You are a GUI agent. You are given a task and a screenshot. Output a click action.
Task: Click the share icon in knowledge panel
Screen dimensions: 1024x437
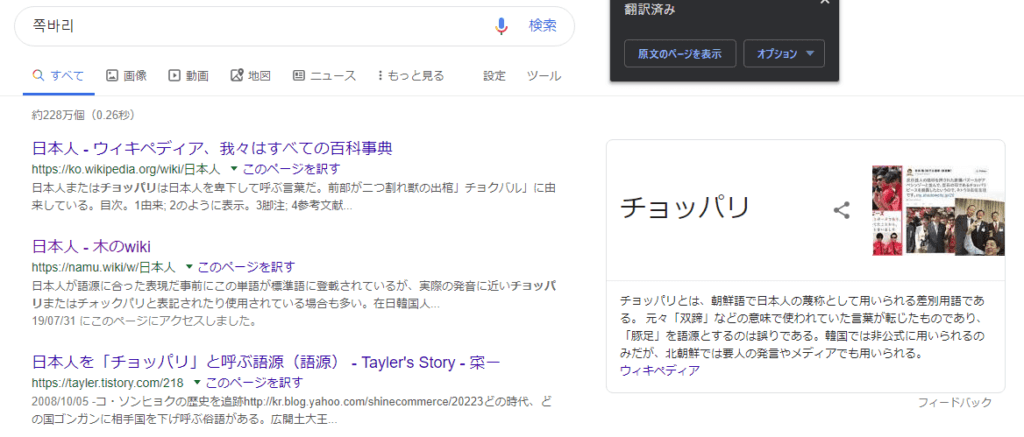(x=842, y=210)
